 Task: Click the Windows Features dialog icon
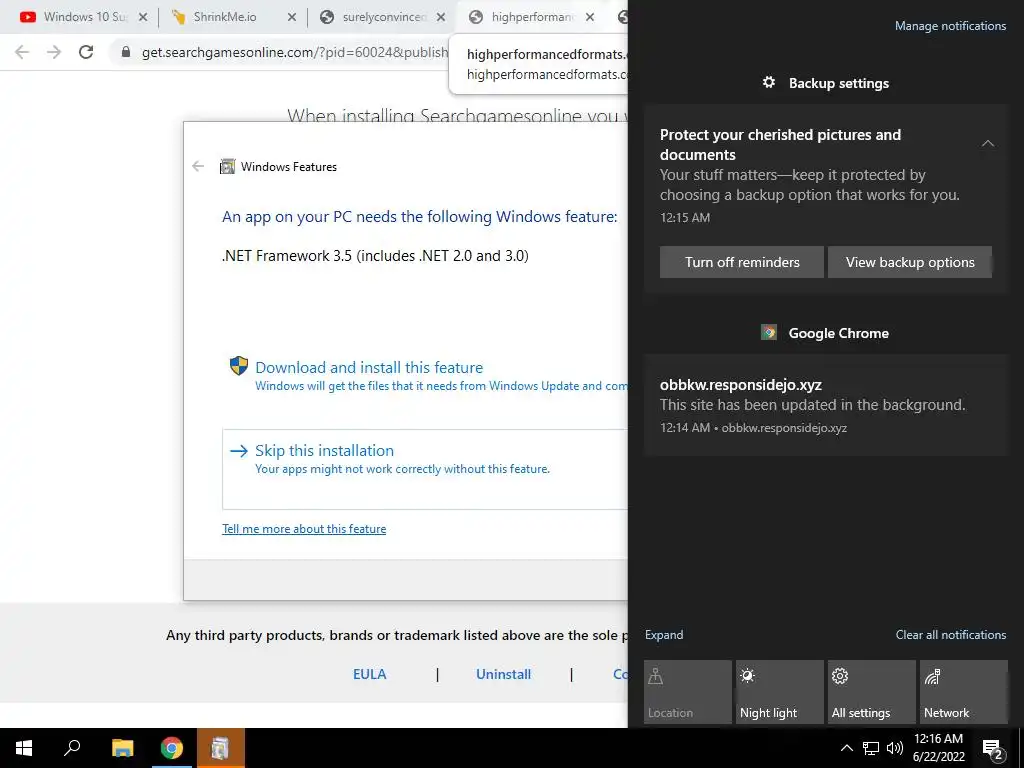tap(227, 167)
